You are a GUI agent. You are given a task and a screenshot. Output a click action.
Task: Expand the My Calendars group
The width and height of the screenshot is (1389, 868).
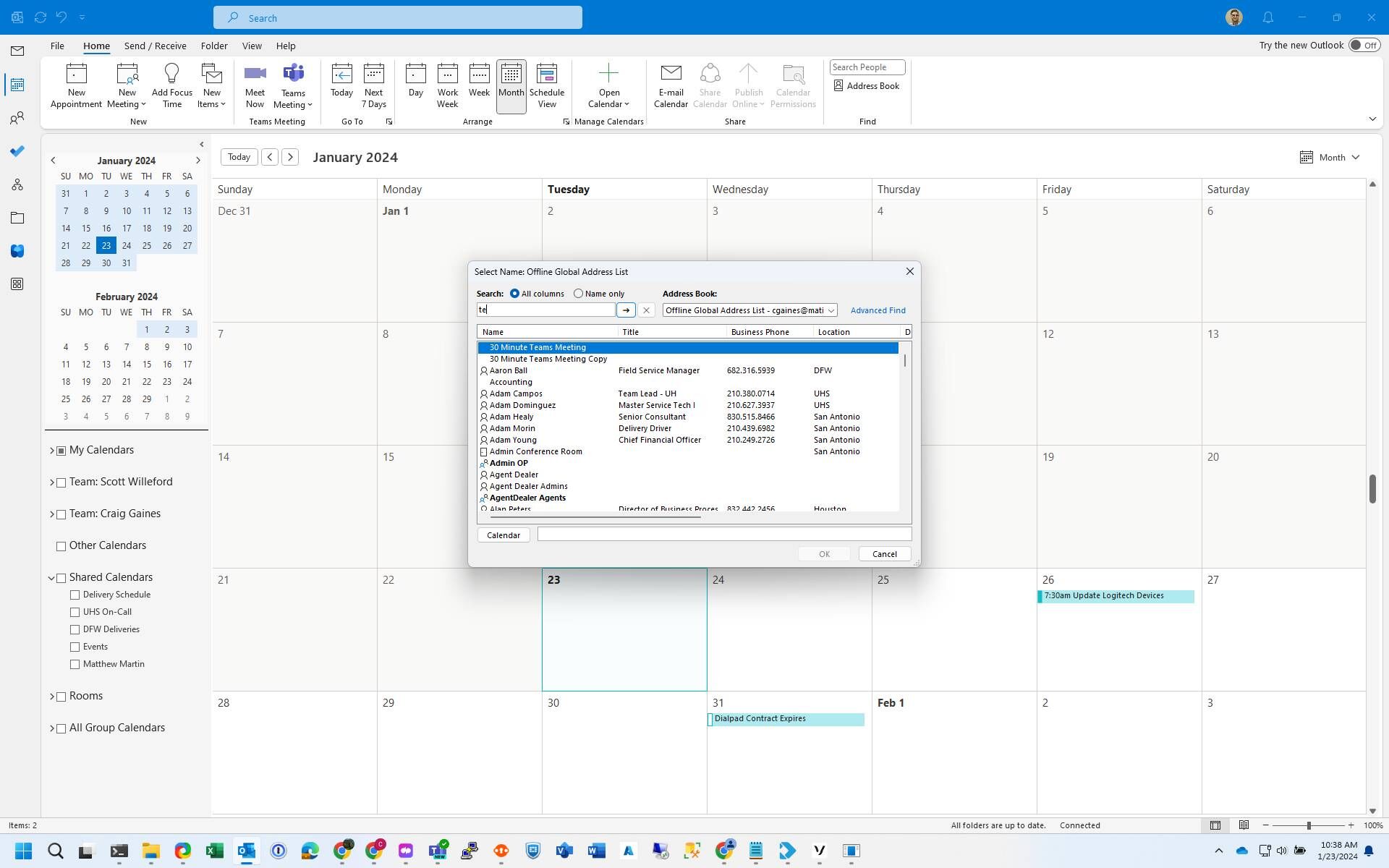[52, 451]
